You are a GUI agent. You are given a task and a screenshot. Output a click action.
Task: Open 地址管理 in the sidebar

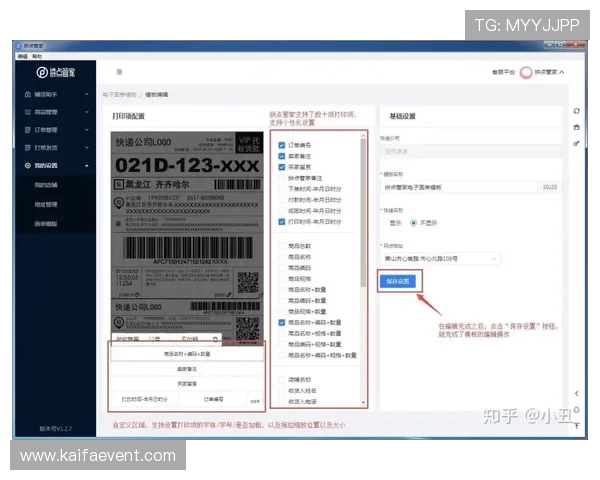pos(46,204)
